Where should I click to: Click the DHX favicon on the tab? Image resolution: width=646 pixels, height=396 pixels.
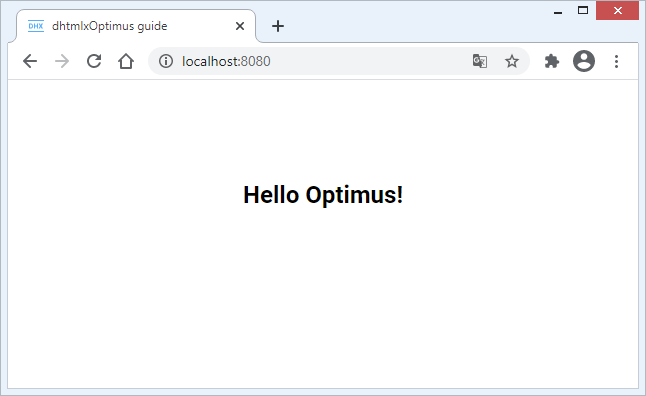point(36,26)
